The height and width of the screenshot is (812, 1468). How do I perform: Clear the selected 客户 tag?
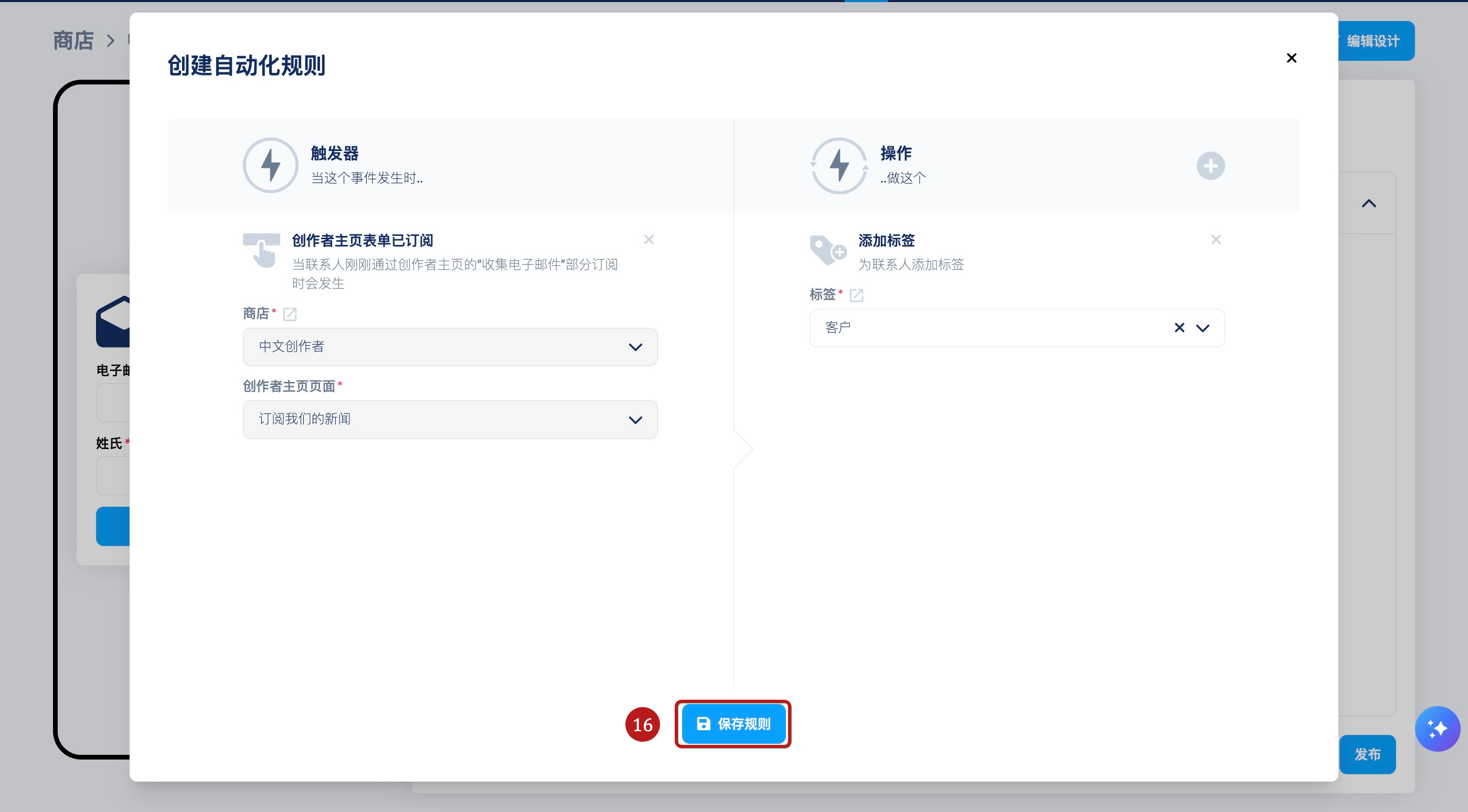click(x=1179, y=328)
